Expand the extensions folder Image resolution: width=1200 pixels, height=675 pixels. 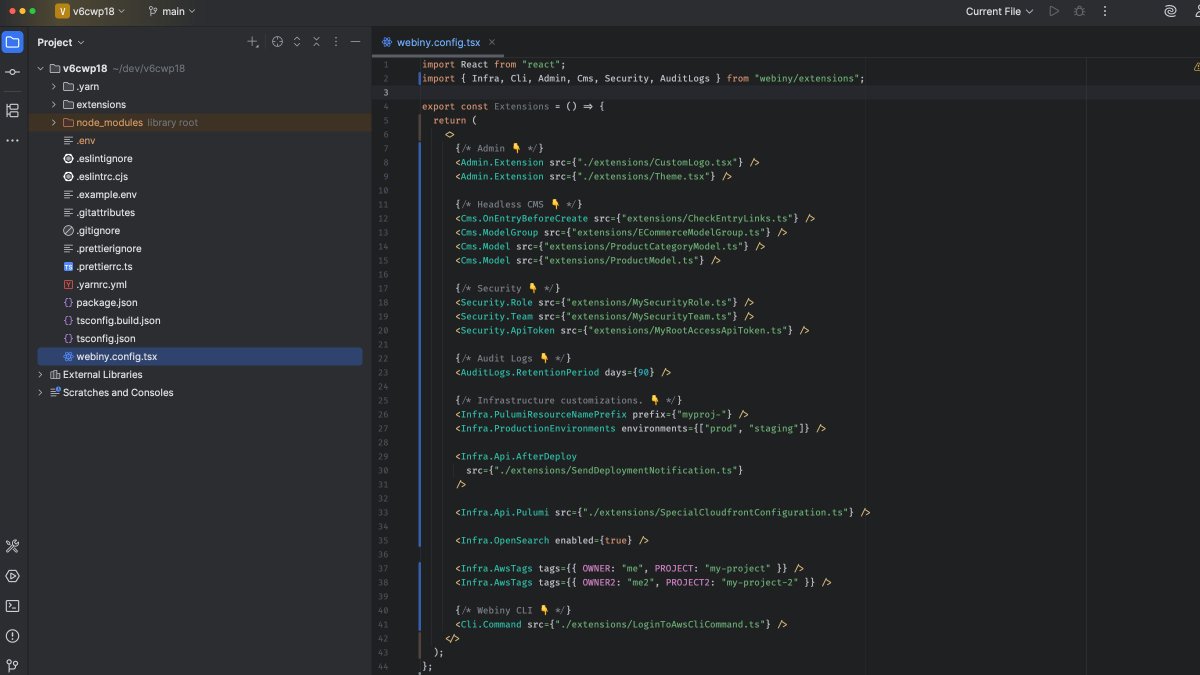point(52,104)
